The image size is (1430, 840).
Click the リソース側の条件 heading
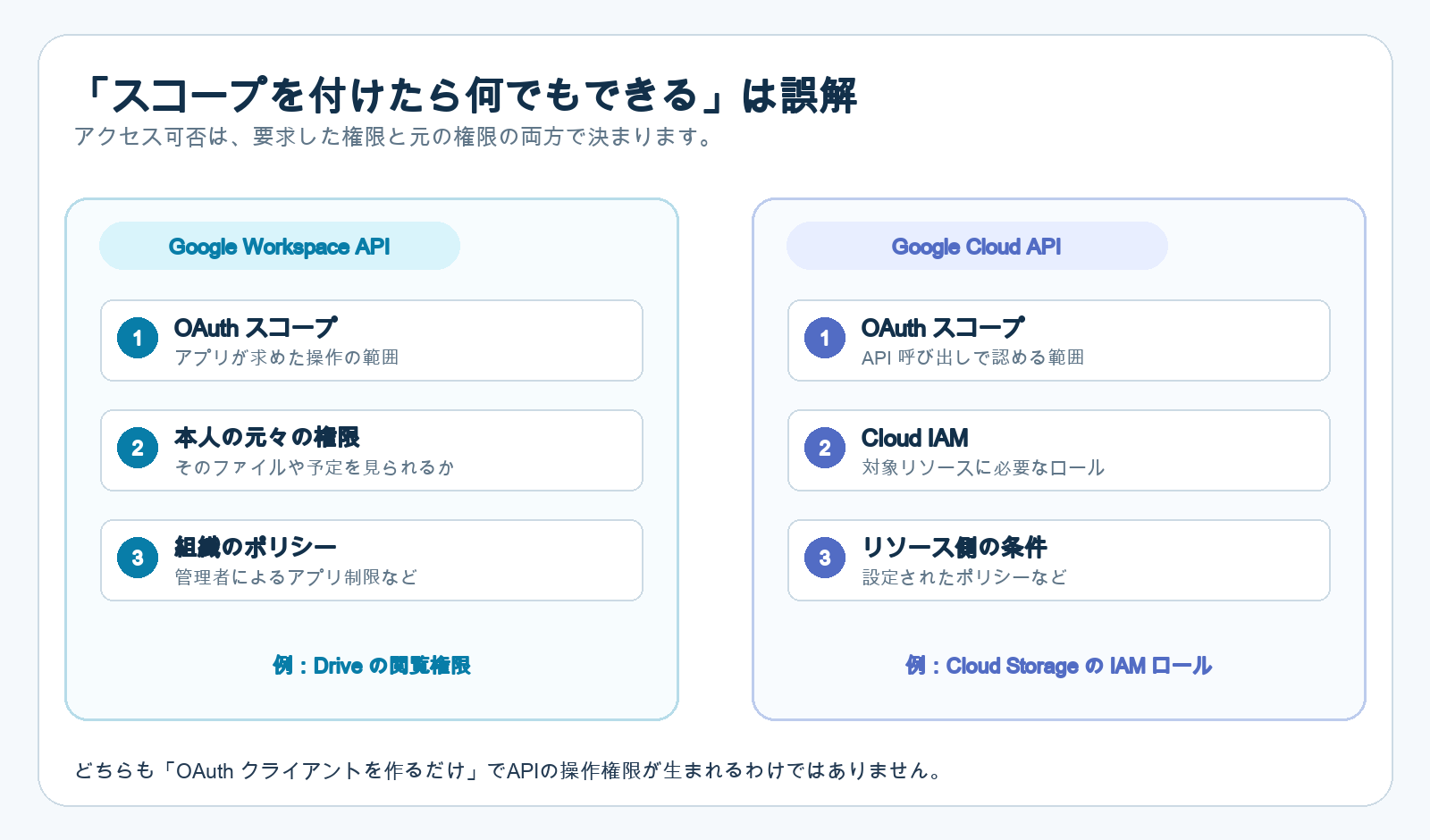click(x=954, y=547)
